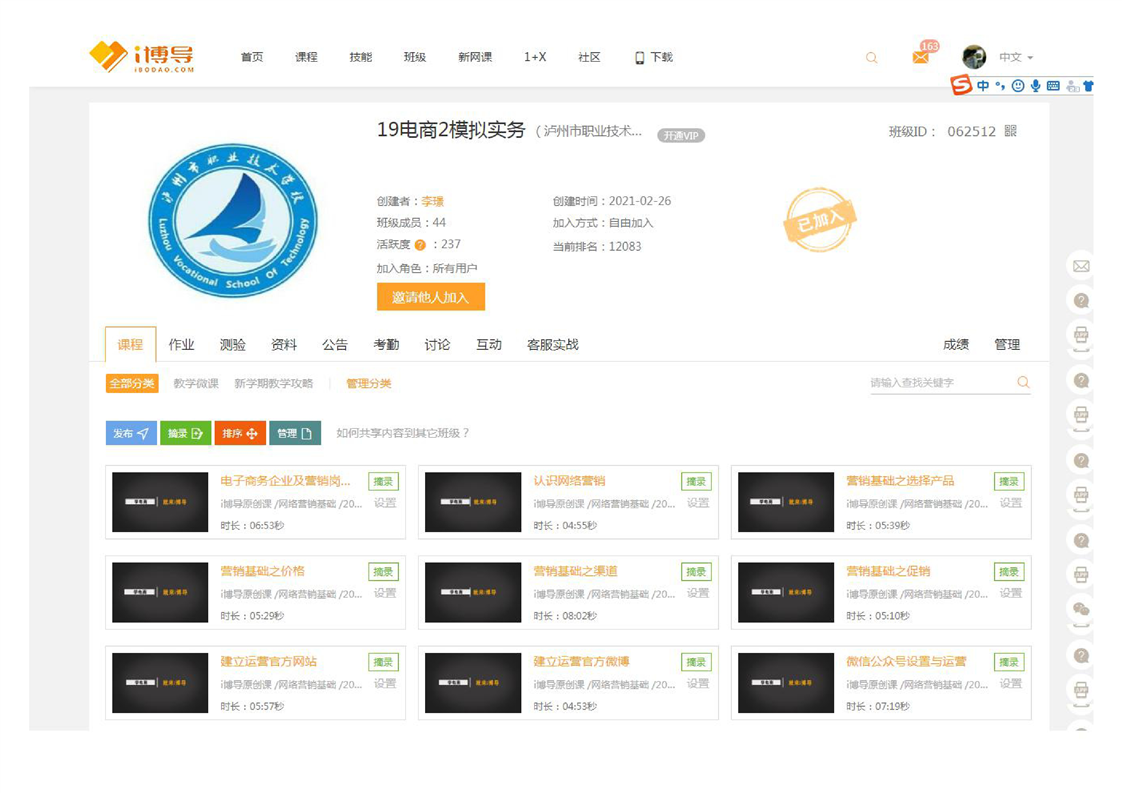1122x793 pixels.
Task: Click the user avatar picture
Action: 974,57
